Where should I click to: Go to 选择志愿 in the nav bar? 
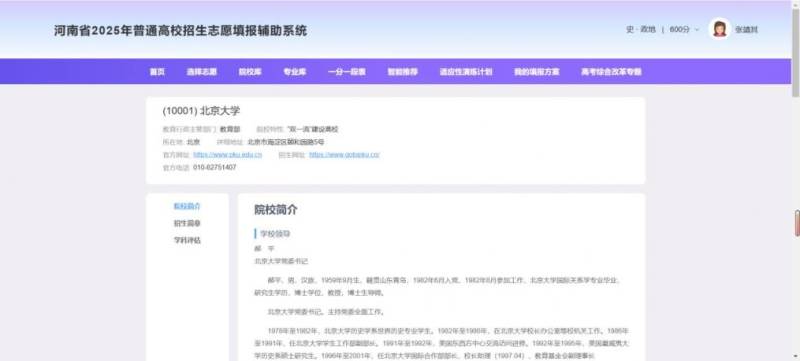(x=202, y=72)
